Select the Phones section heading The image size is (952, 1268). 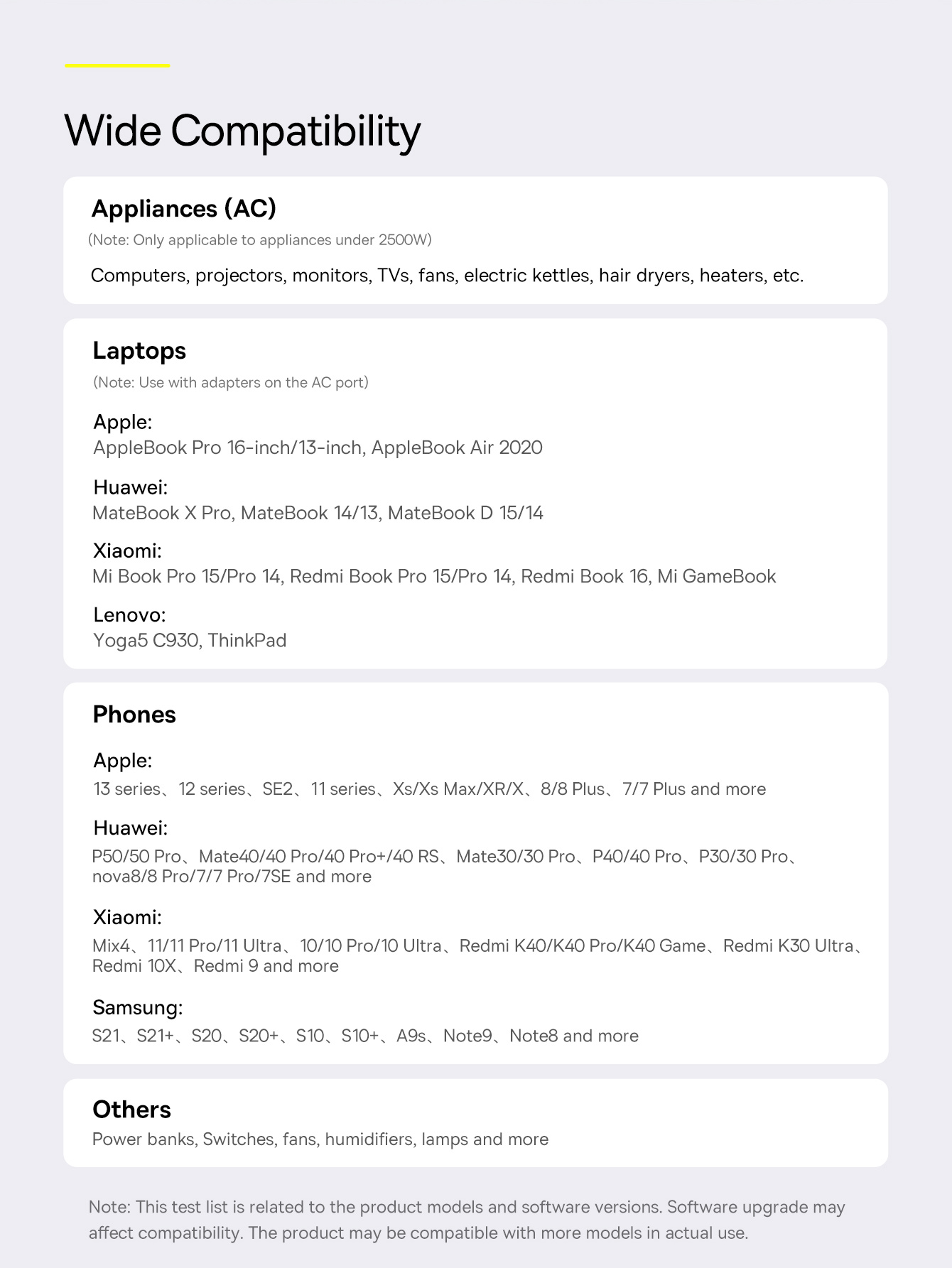click(134, 715)
